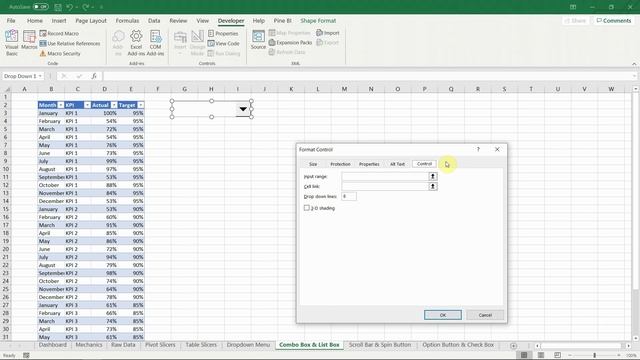Open the Data ribbon tab

click(x=154, y=20)
